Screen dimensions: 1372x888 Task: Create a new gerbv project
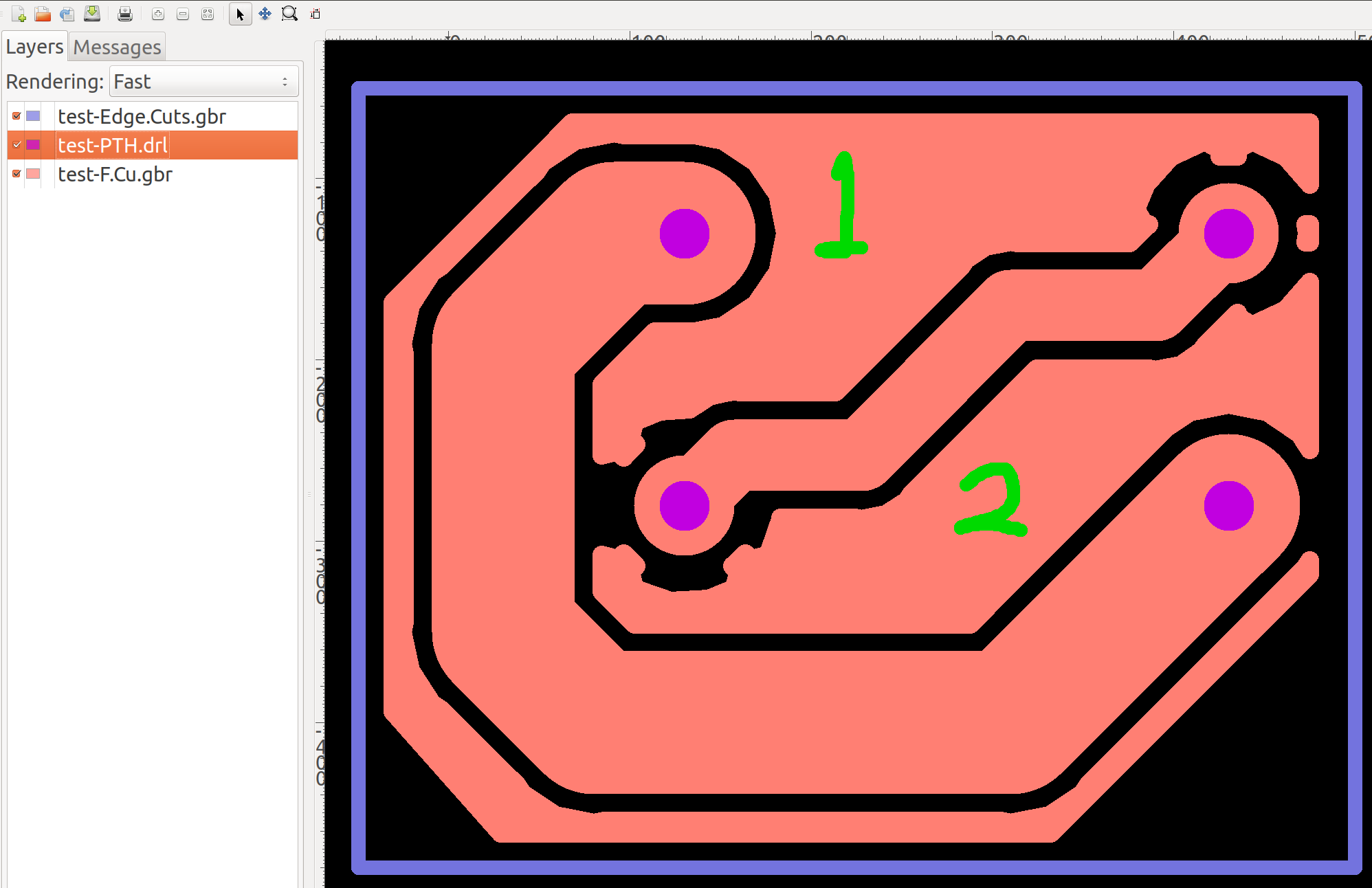point(19,14)
